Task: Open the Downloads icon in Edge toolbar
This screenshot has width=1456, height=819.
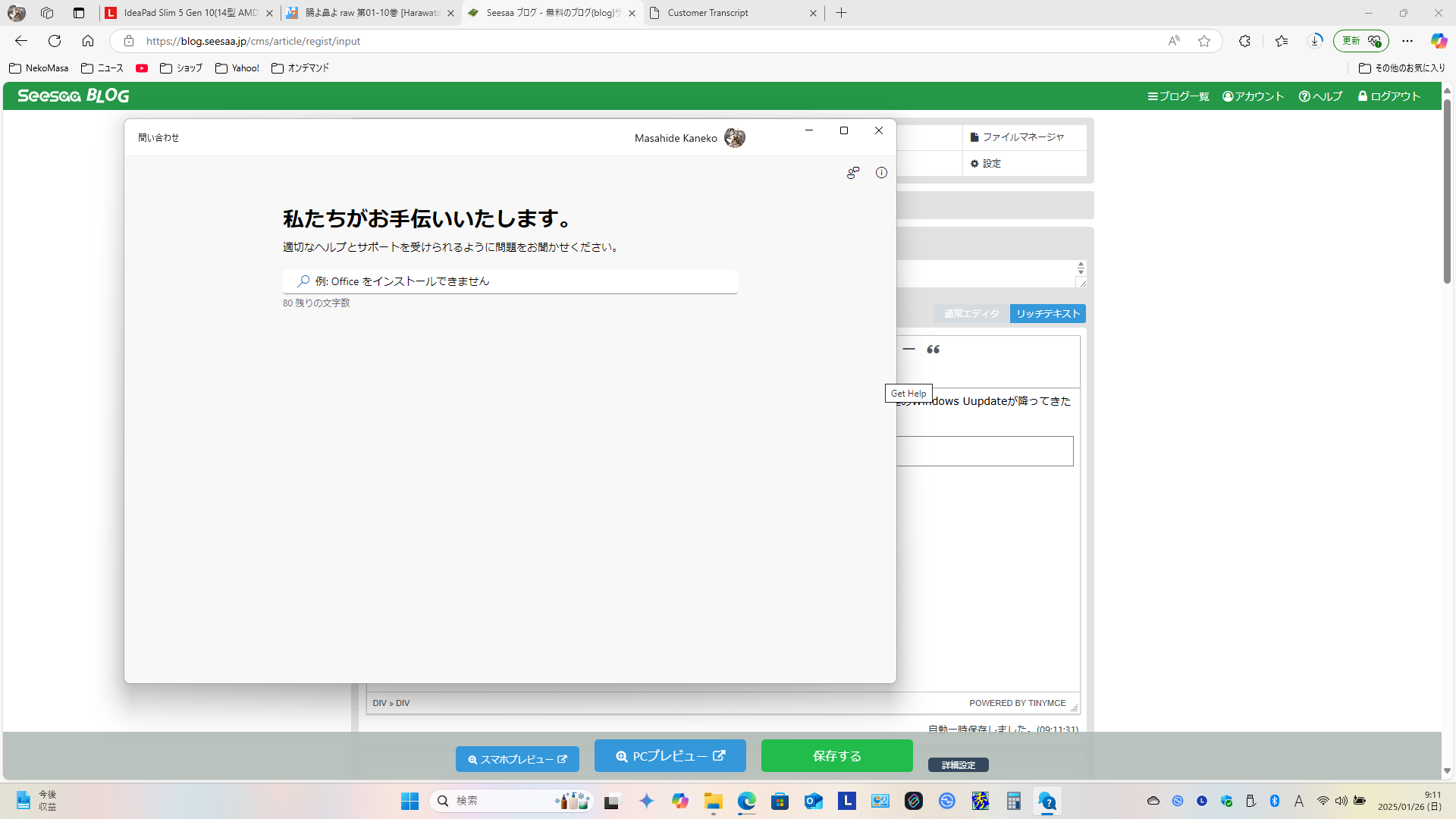Action: (1316, 41)
